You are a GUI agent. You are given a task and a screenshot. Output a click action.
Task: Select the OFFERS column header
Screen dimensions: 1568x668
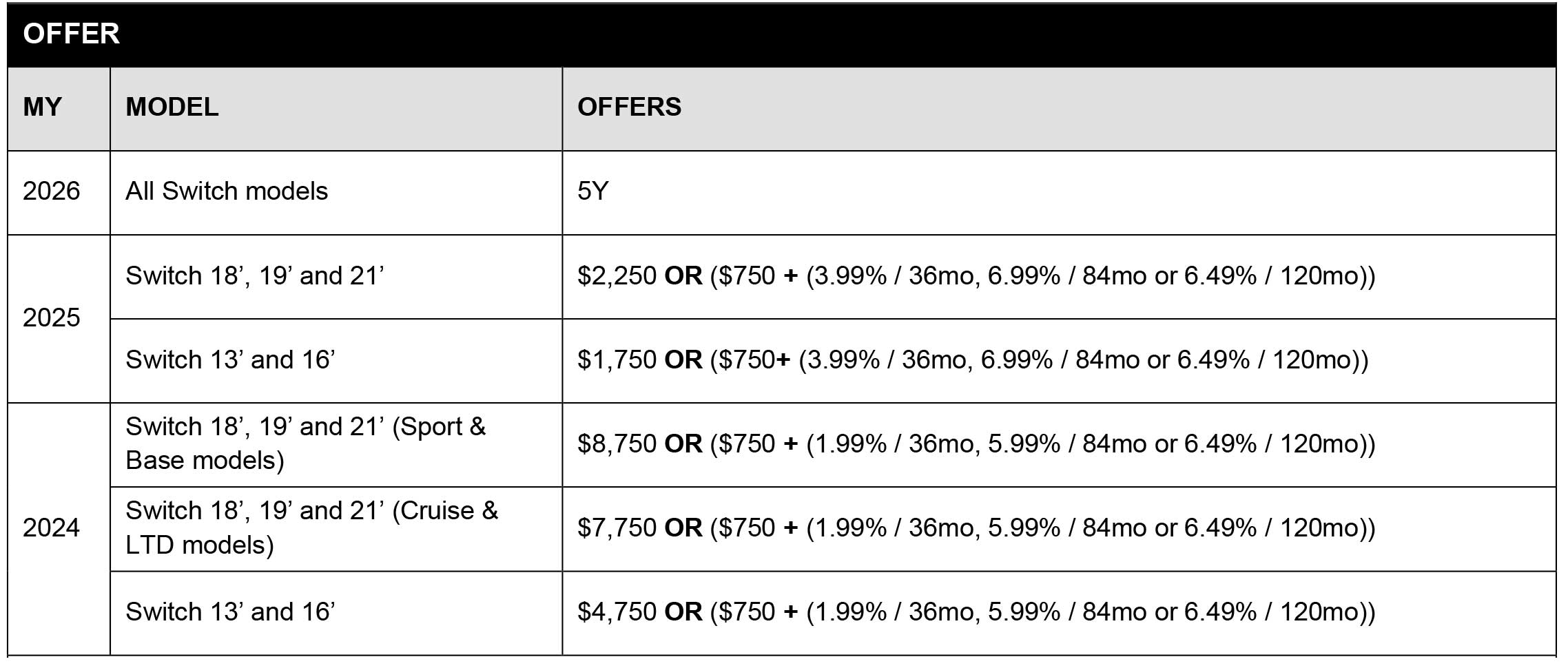coord(629,107)
